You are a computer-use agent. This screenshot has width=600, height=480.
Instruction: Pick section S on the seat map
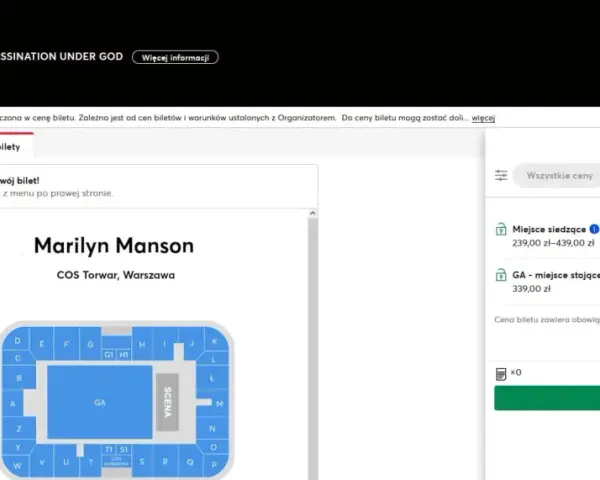click(x=142, y=461)
